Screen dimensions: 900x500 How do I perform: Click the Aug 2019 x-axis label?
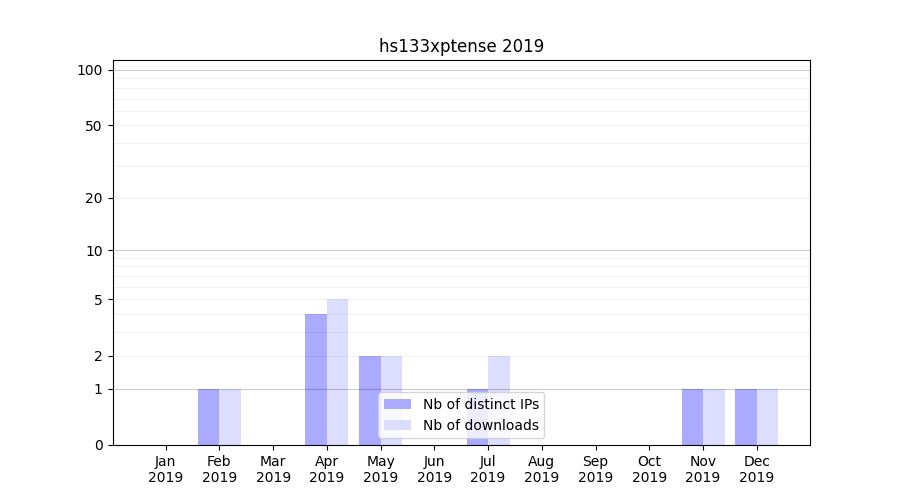(x=541, y=469)
